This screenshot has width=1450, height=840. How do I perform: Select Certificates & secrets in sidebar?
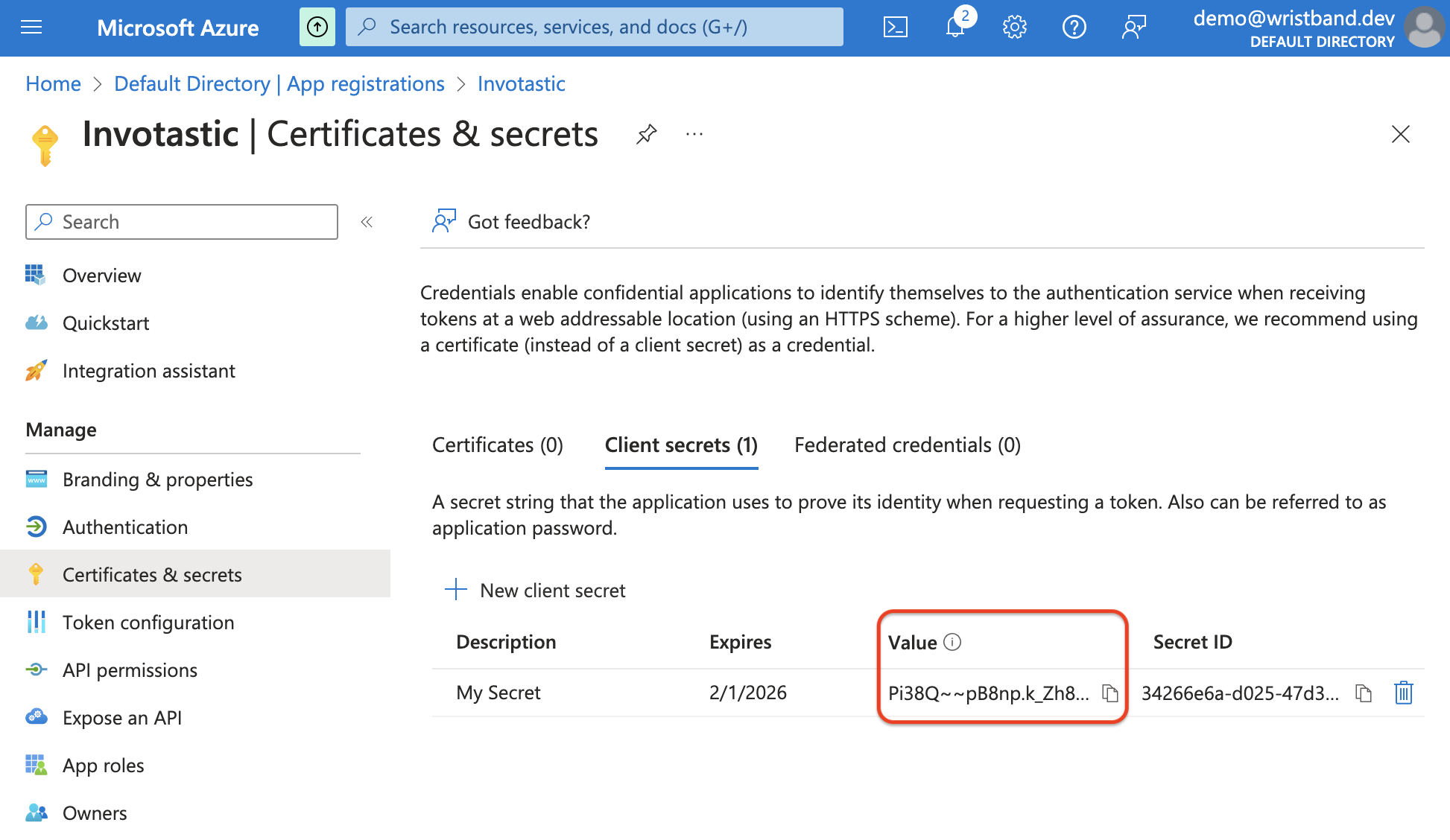pyautogui.click(x=195, y=574)
